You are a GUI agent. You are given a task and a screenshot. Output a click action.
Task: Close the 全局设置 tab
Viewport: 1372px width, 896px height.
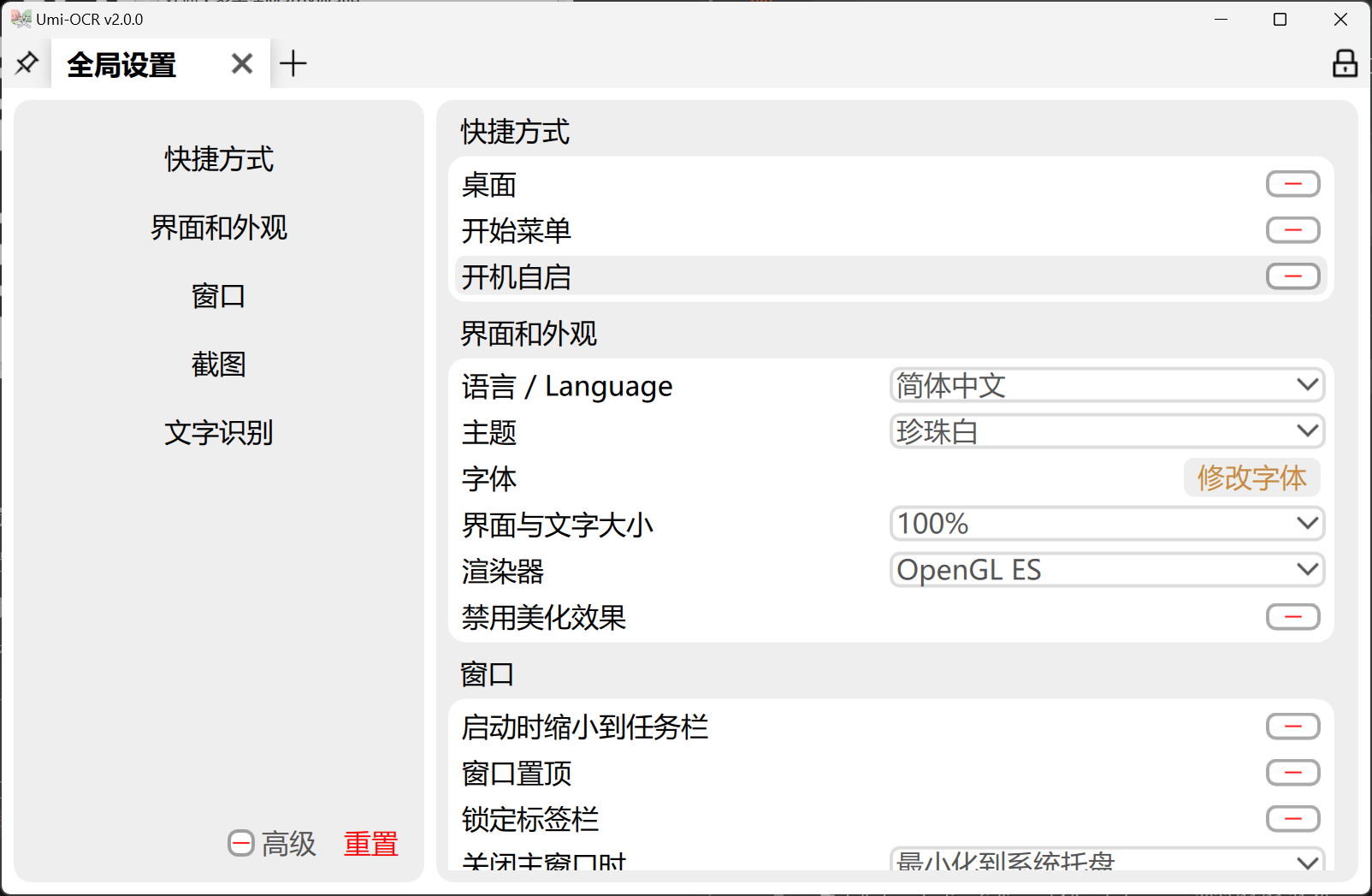point(242,64)
